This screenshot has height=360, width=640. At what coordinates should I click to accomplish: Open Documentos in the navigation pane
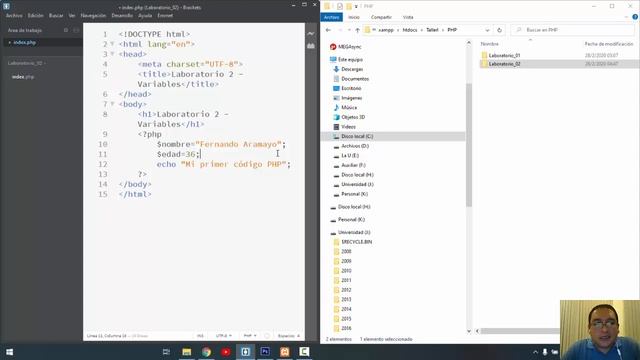tap(355, 79)
